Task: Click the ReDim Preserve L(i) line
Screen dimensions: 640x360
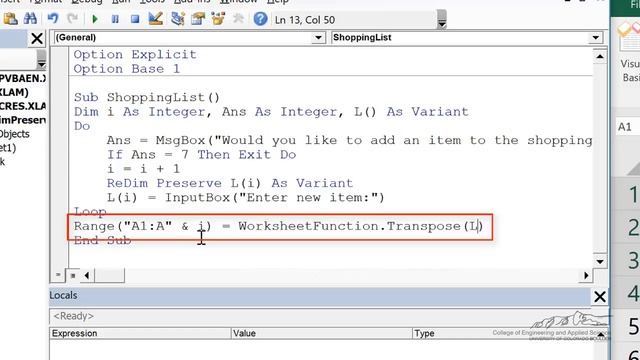Action: 230,183
